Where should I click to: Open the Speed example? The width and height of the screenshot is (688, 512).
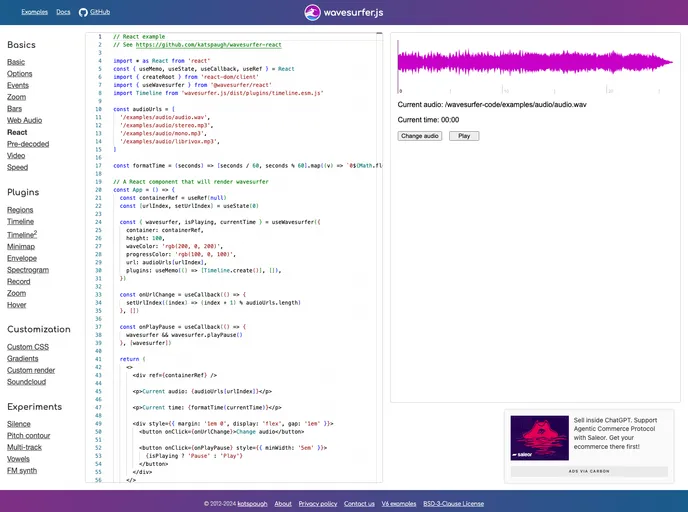click(x=18, y=167)
